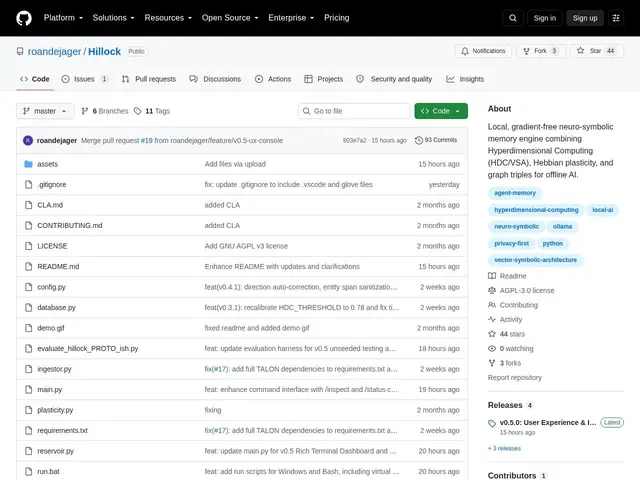This screenshot has width=640, height=480.
Task: Click the star icon beside 44 stars
Action: [492, 334]
